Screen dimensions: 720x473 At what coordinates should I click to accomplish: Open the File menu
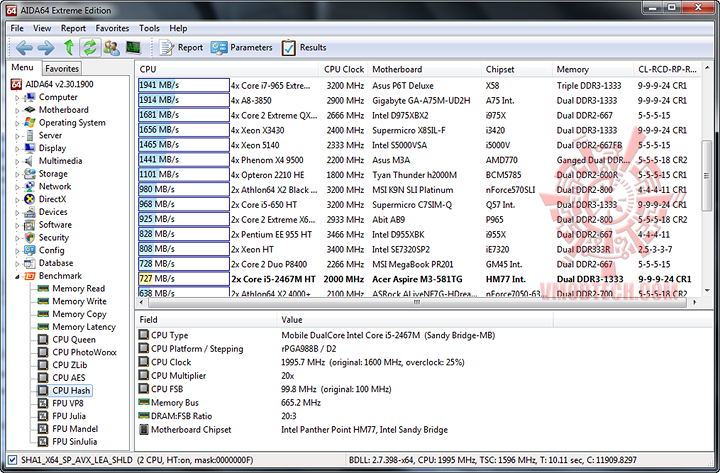pyautogui.click(x=17, y=28)
